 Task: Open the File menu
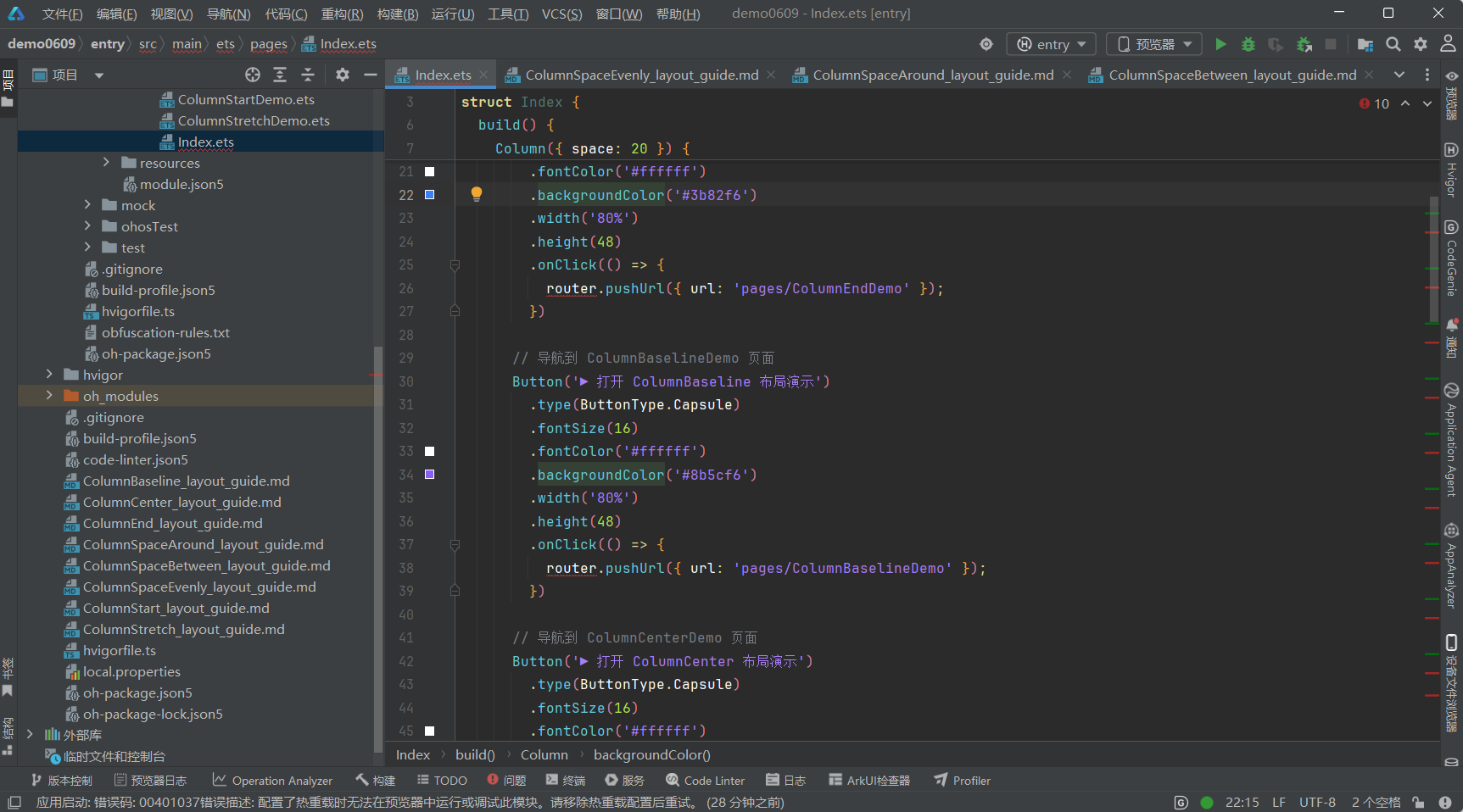point(62,14)
